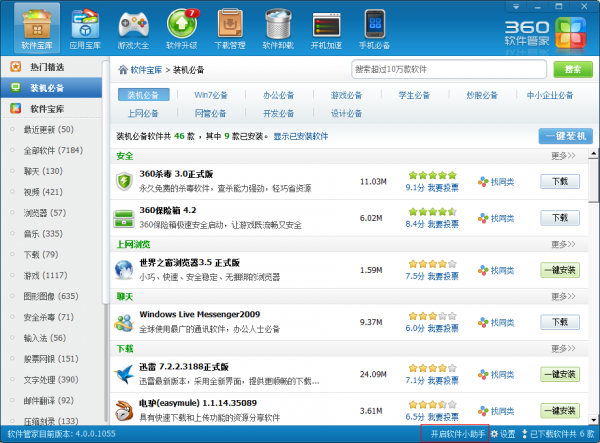
Task: Launch the 开机加速 tool icon
Action: (327, 28)
